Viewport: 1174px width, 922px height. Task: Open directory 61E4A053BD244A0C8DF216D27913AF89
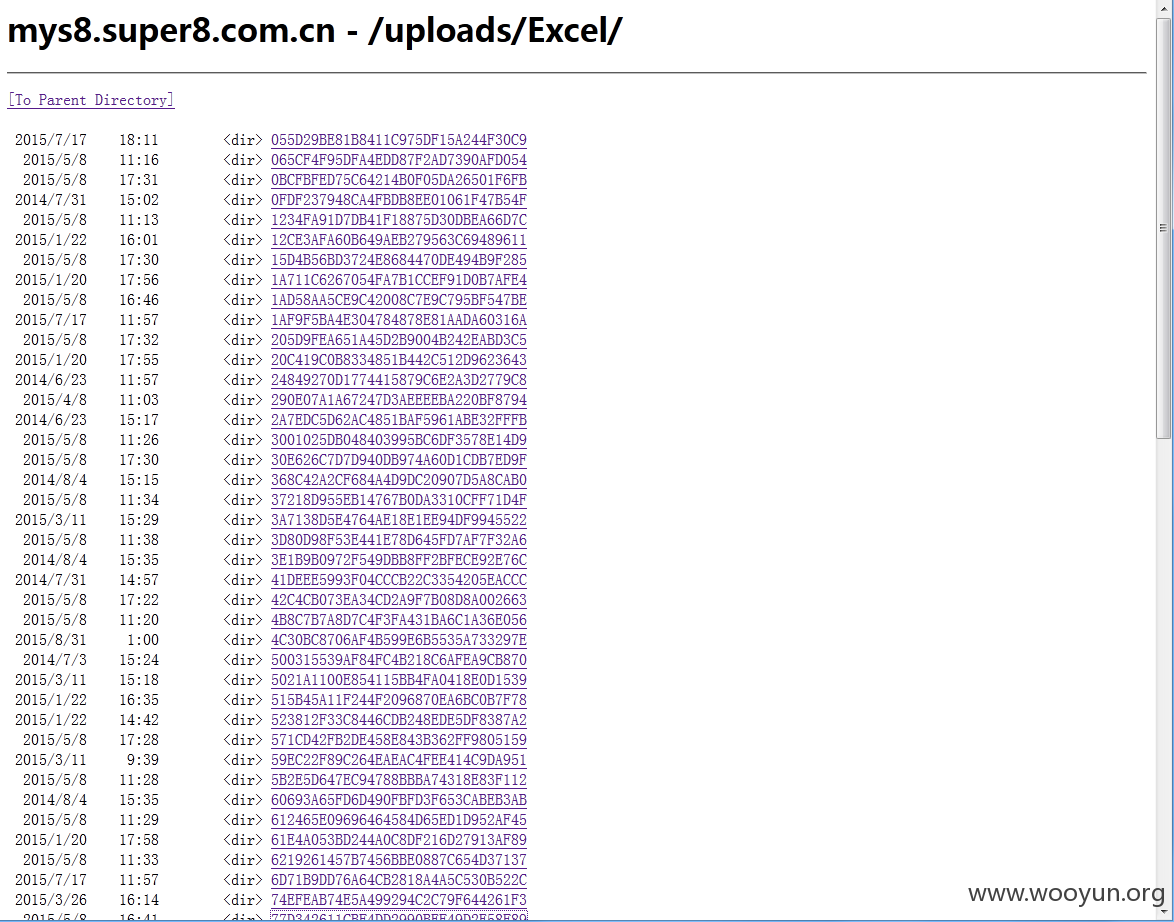click(398, 840)
